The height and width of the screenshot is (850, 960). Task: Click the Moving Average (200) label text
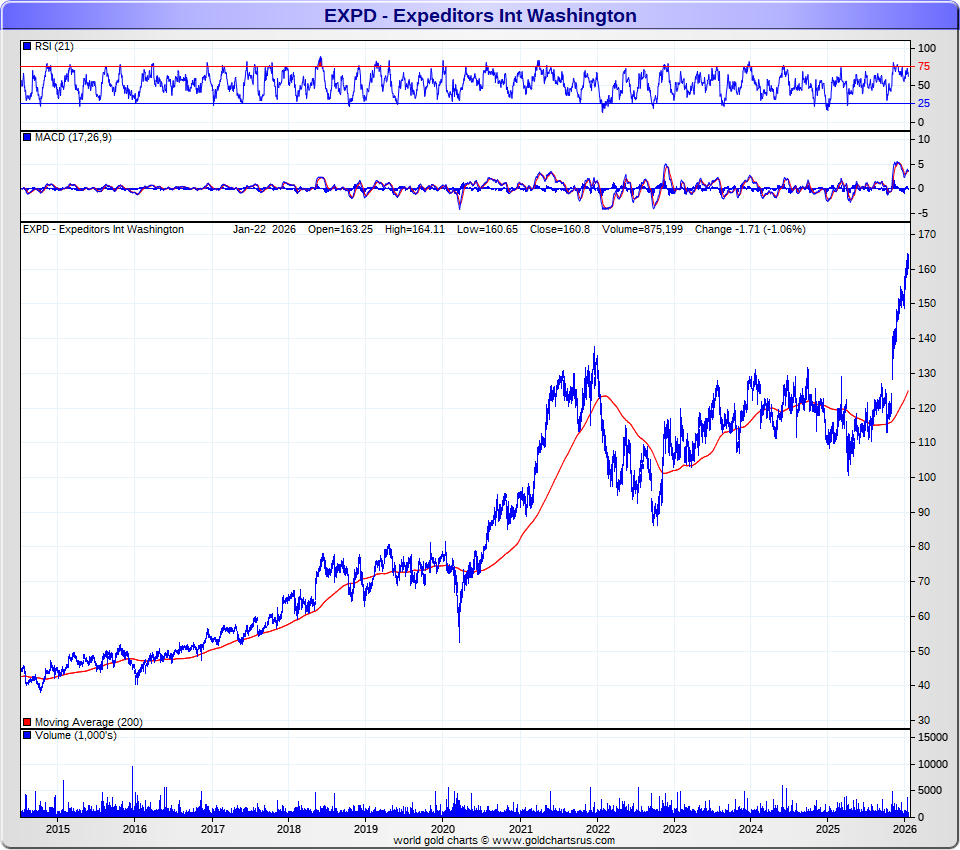click(89, 722)
